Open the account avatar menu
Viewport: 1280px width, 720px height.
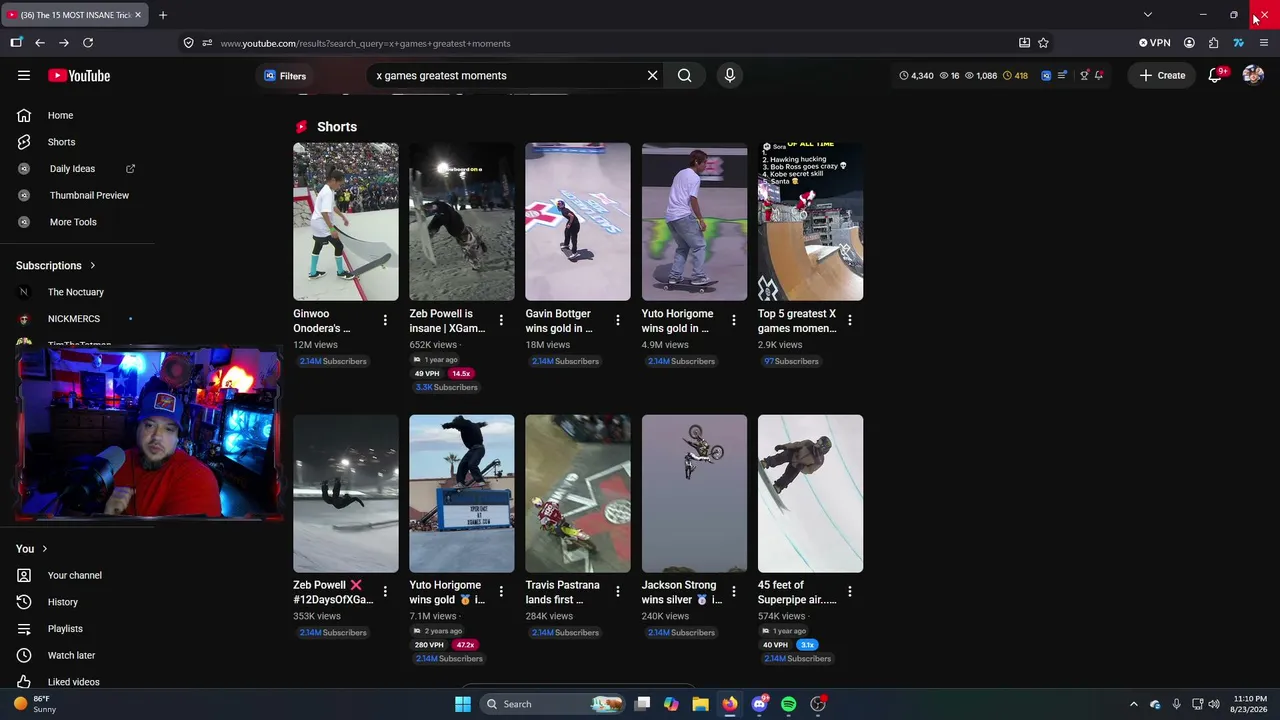1253,75
